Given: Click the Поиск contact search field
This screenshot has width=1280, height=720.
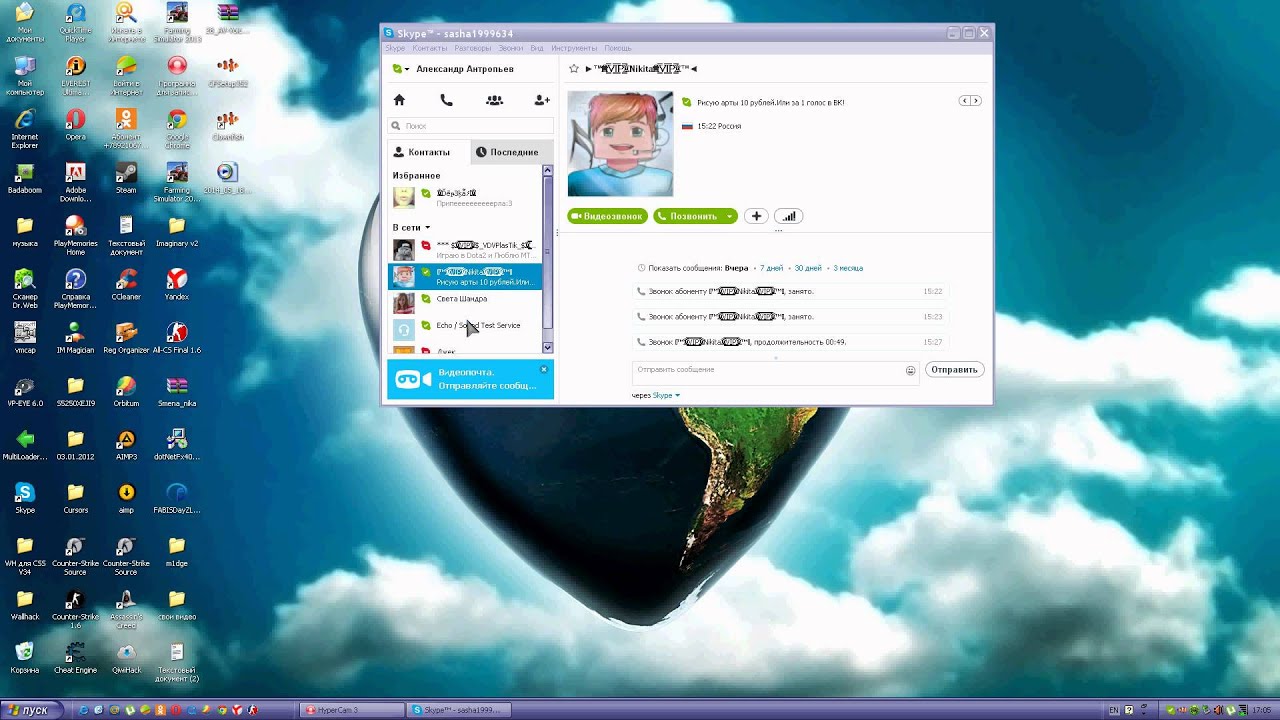Looking at the screenshot, I should click(470, 126).
